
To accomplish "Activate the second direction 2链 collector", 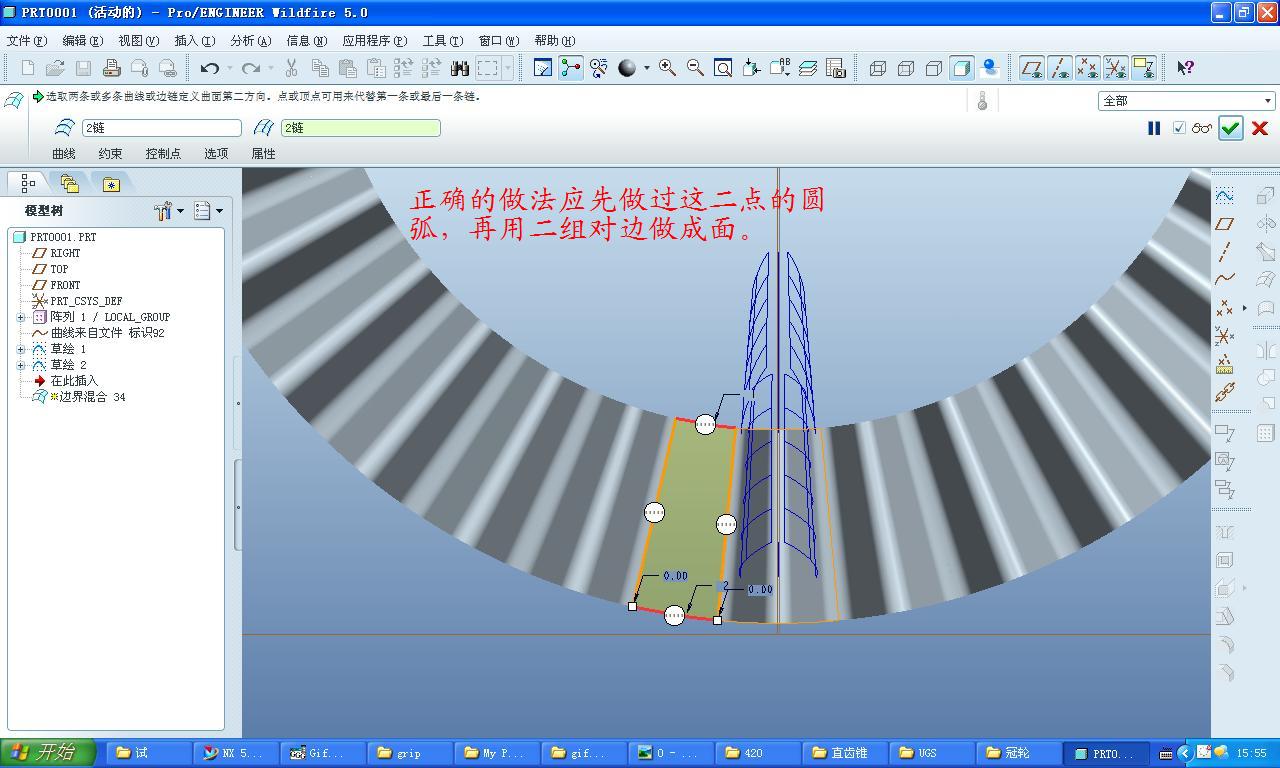I will click(x=360, y=128).
